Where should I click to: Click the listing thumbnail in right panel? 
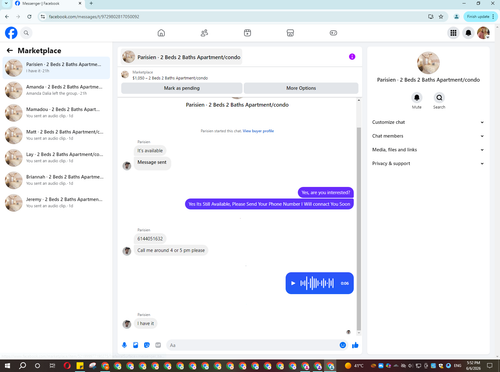point(428,63)
